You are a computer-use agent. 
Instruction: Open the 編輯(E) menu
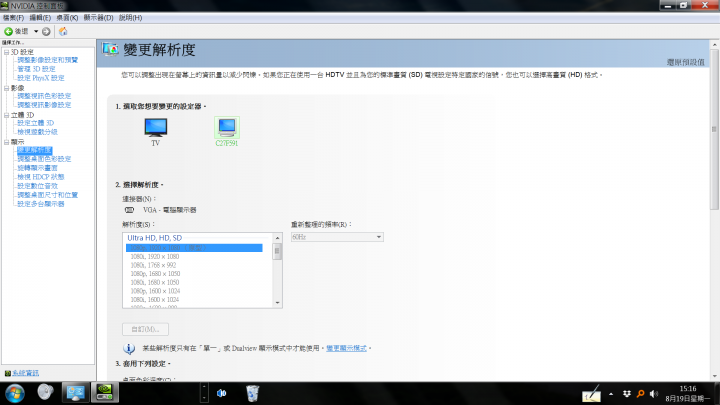(x=40, y=17)
